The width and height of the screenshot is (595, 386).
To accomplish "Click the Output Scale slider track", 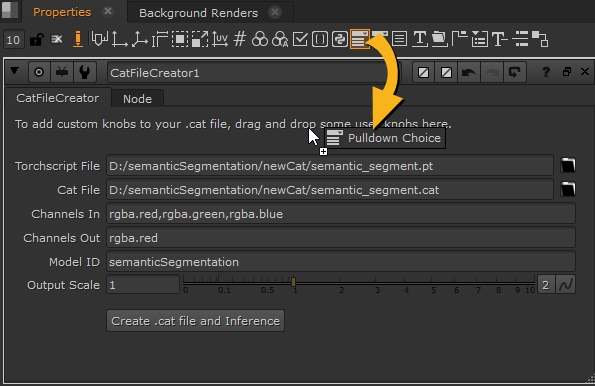I will [x=359, y=282].
